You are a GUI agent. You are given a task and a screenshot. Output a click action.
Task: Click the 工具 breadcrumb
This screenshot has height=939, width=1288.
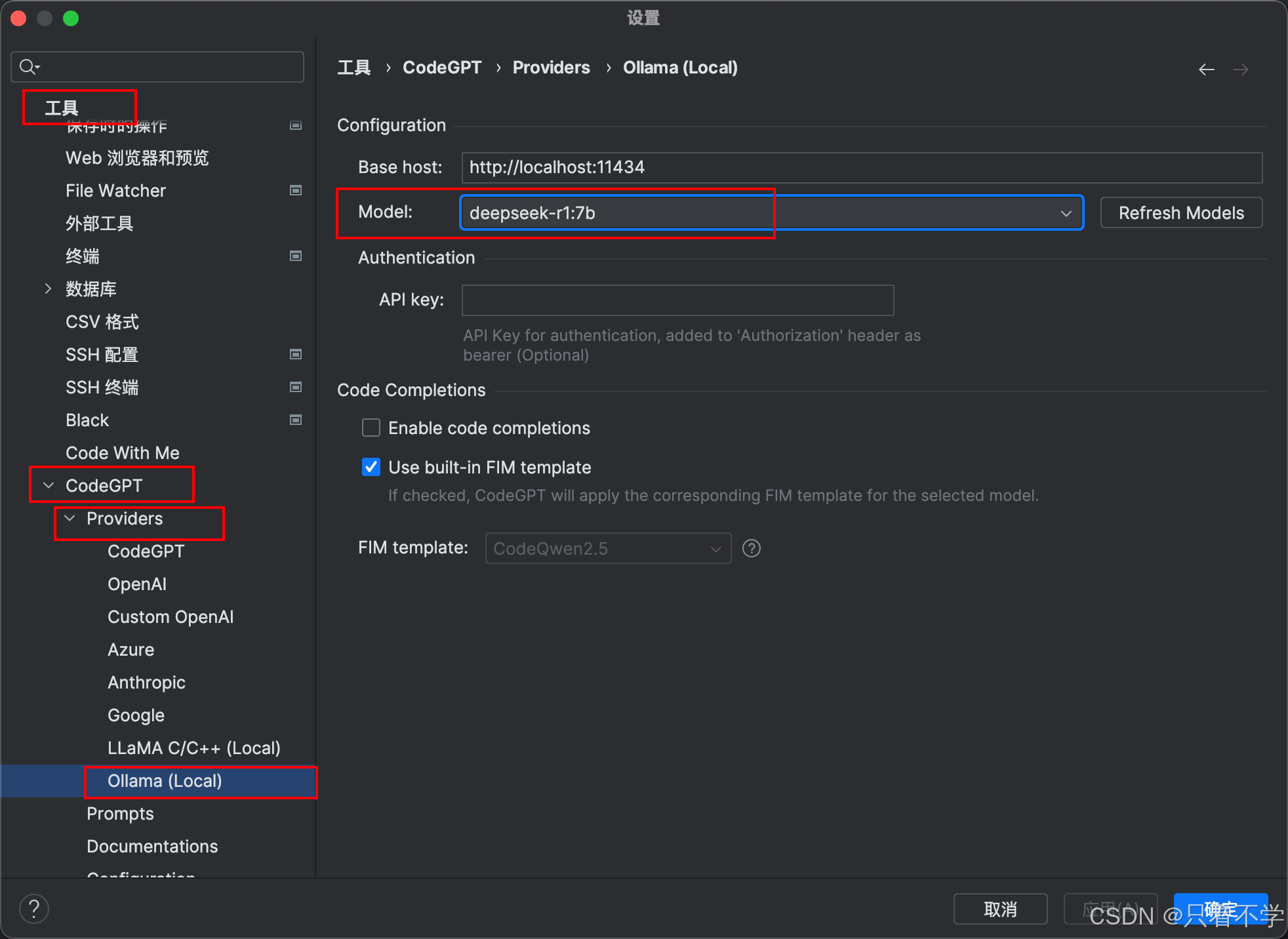(x=353, y=67)
